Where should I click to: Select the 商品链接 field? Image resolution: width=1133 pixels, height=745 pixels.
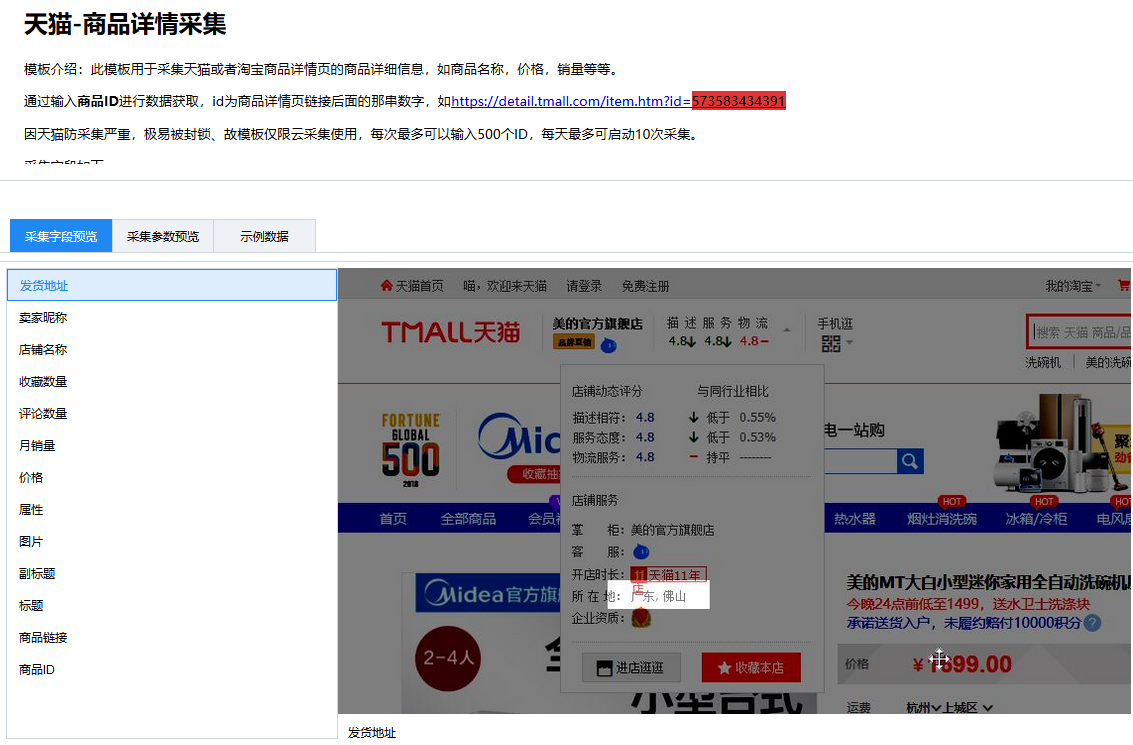[172, 637]
